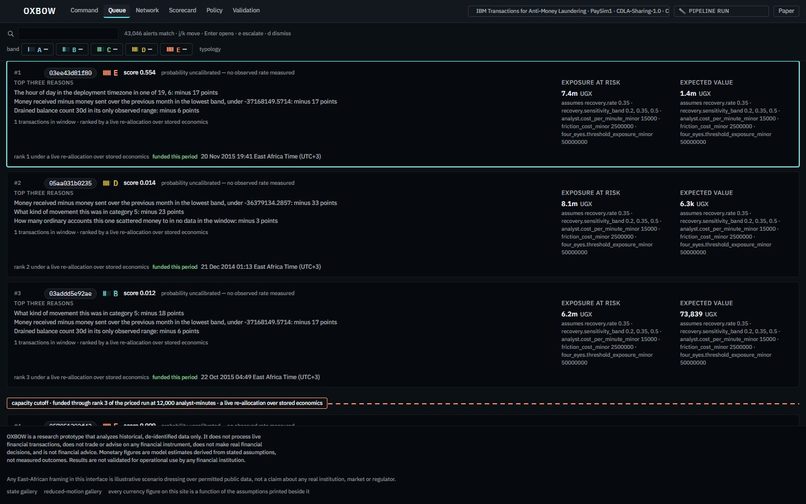The height and width of the screenshot is (504, 806).
Task: Open the reduced-motion gallery link
Action: 73,492
